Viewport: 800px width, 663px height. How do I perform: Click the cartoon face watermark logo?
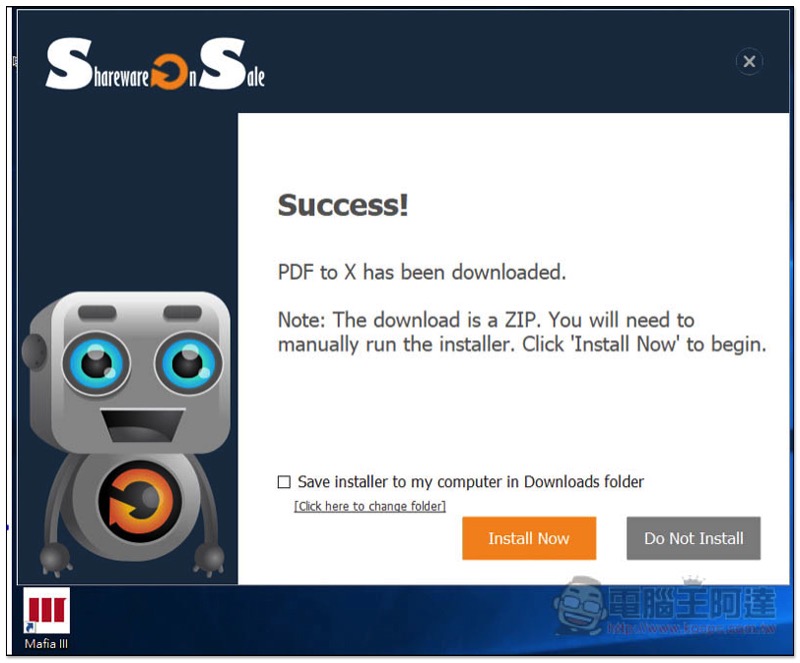click(x=582, y=605)
